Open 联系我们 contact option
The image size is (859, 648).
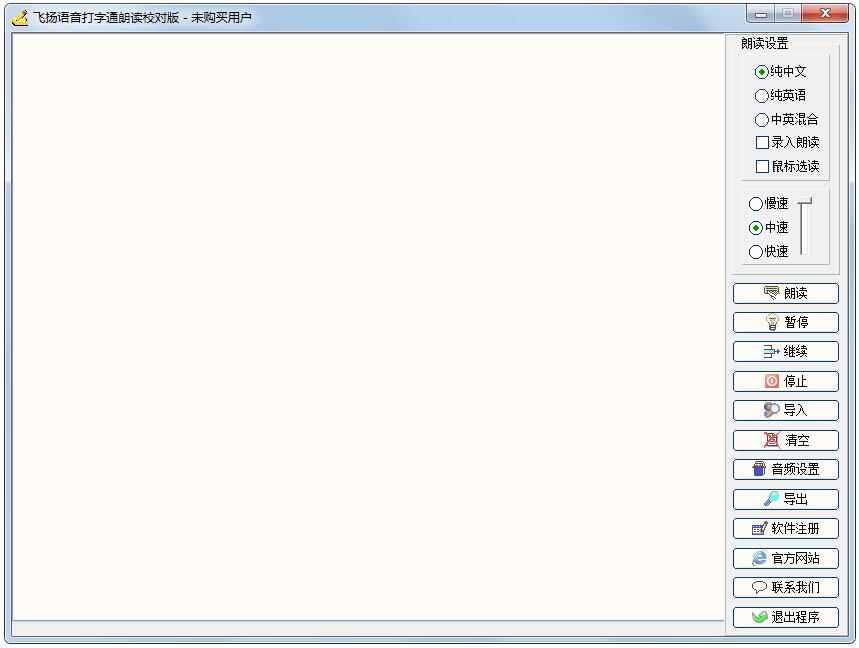point(786,588)
